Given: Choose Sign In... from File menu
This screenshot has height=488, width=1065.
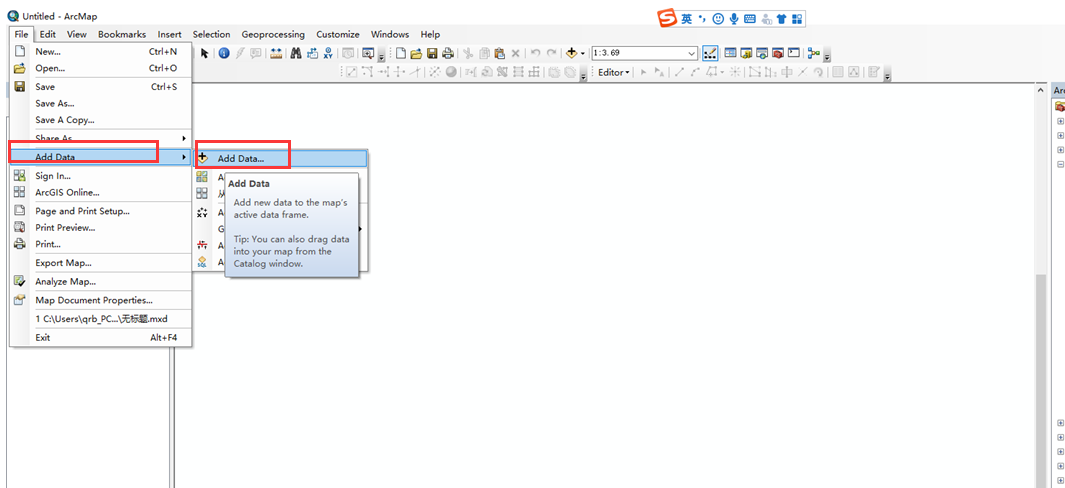Looking at the screenshot, I should click(100, 176).
